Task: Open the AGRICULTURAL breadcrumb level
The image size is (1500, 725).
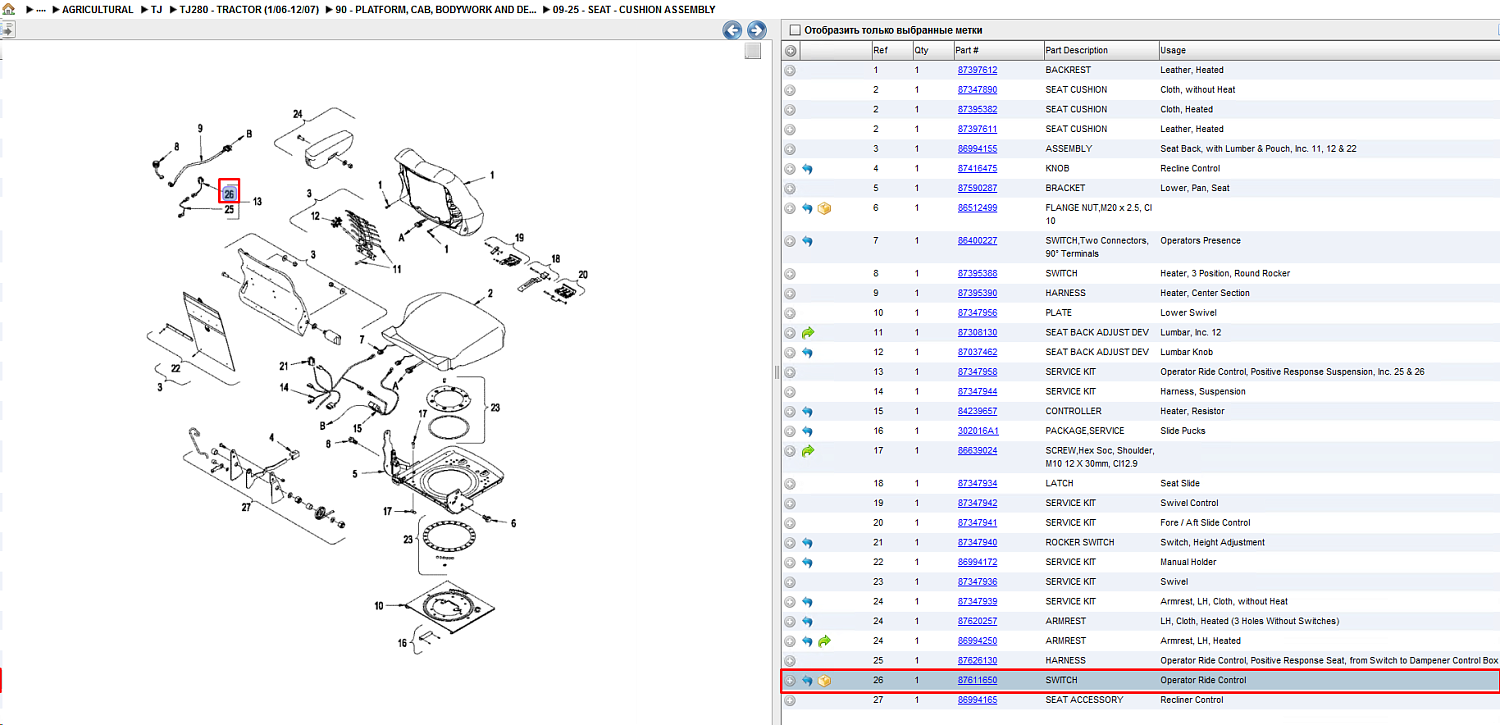Action: pyautogui.click(x=97, y=9)
